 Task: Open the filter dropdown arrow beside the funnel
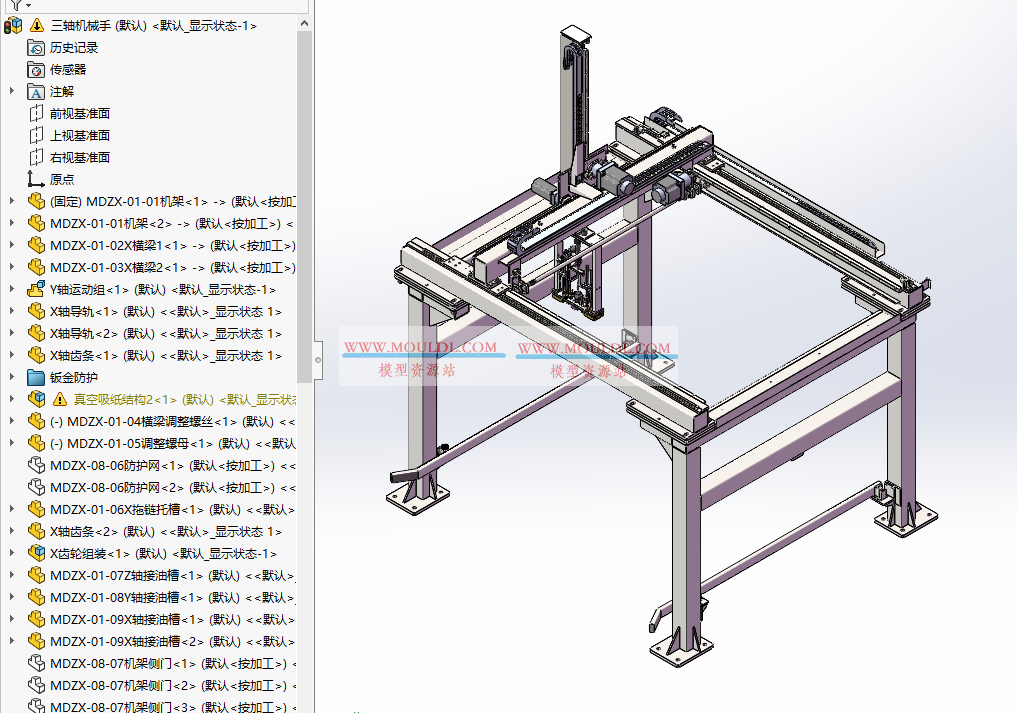pos(27,6)
